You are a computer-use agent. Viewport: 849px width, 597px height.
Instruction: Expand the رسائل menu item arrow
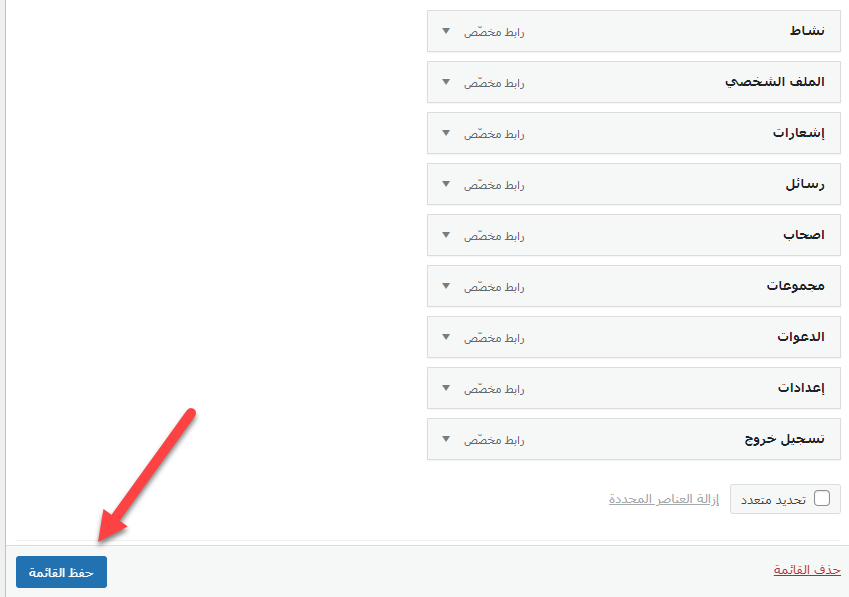446,184
